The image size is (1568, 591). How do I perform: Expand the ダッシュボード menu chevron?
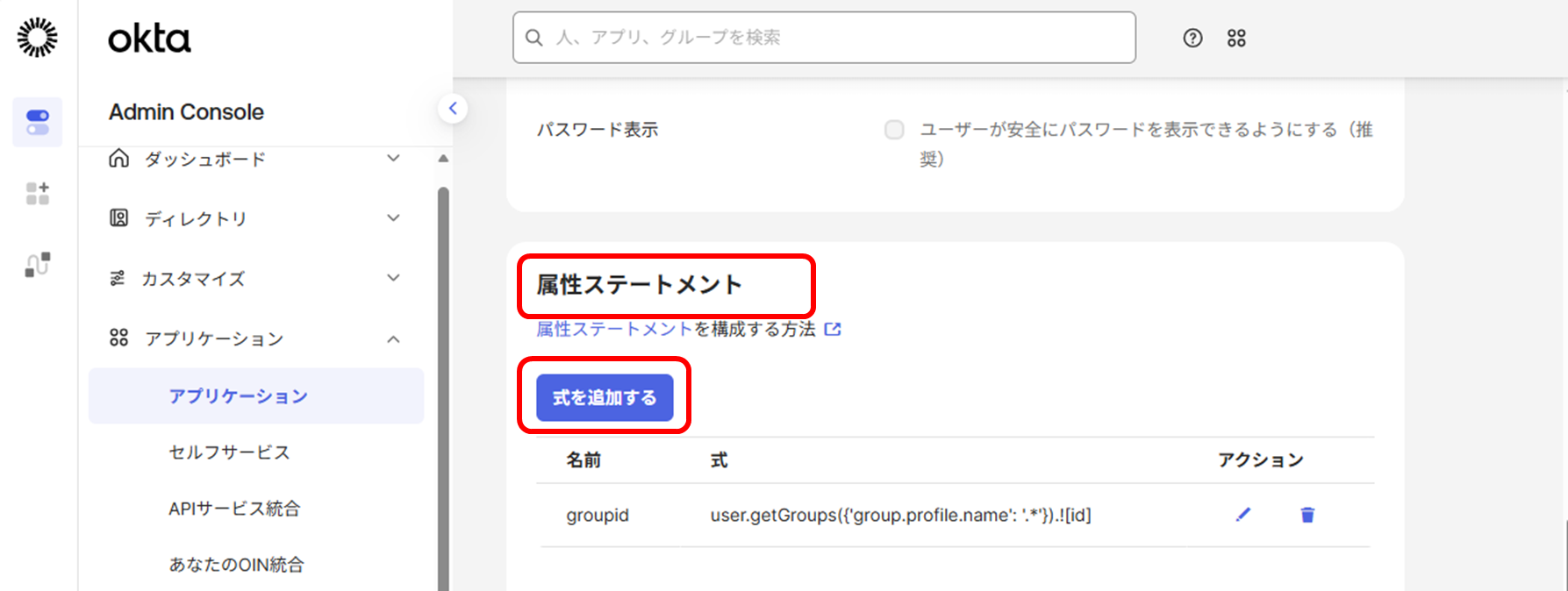[x=394, y=158]
